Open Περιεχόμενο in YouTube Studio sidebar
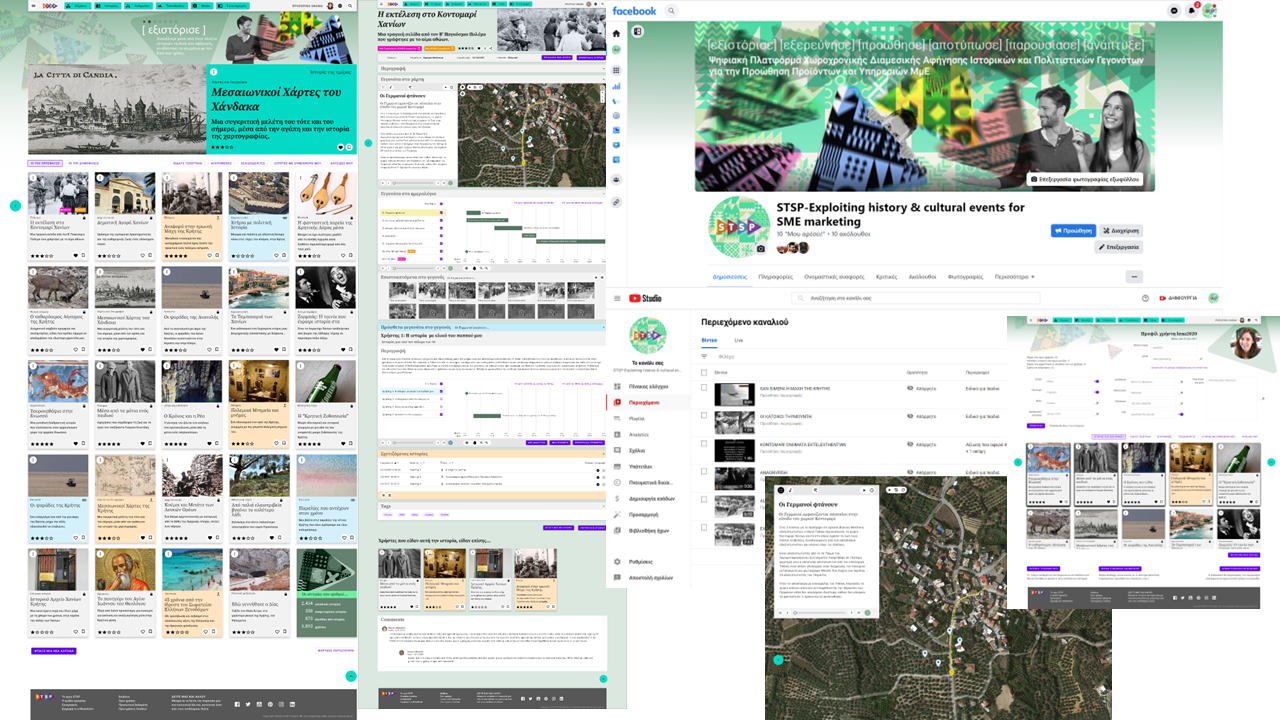Image resolution: width=1280 pixels, height=720 pixels. [648, 402]
